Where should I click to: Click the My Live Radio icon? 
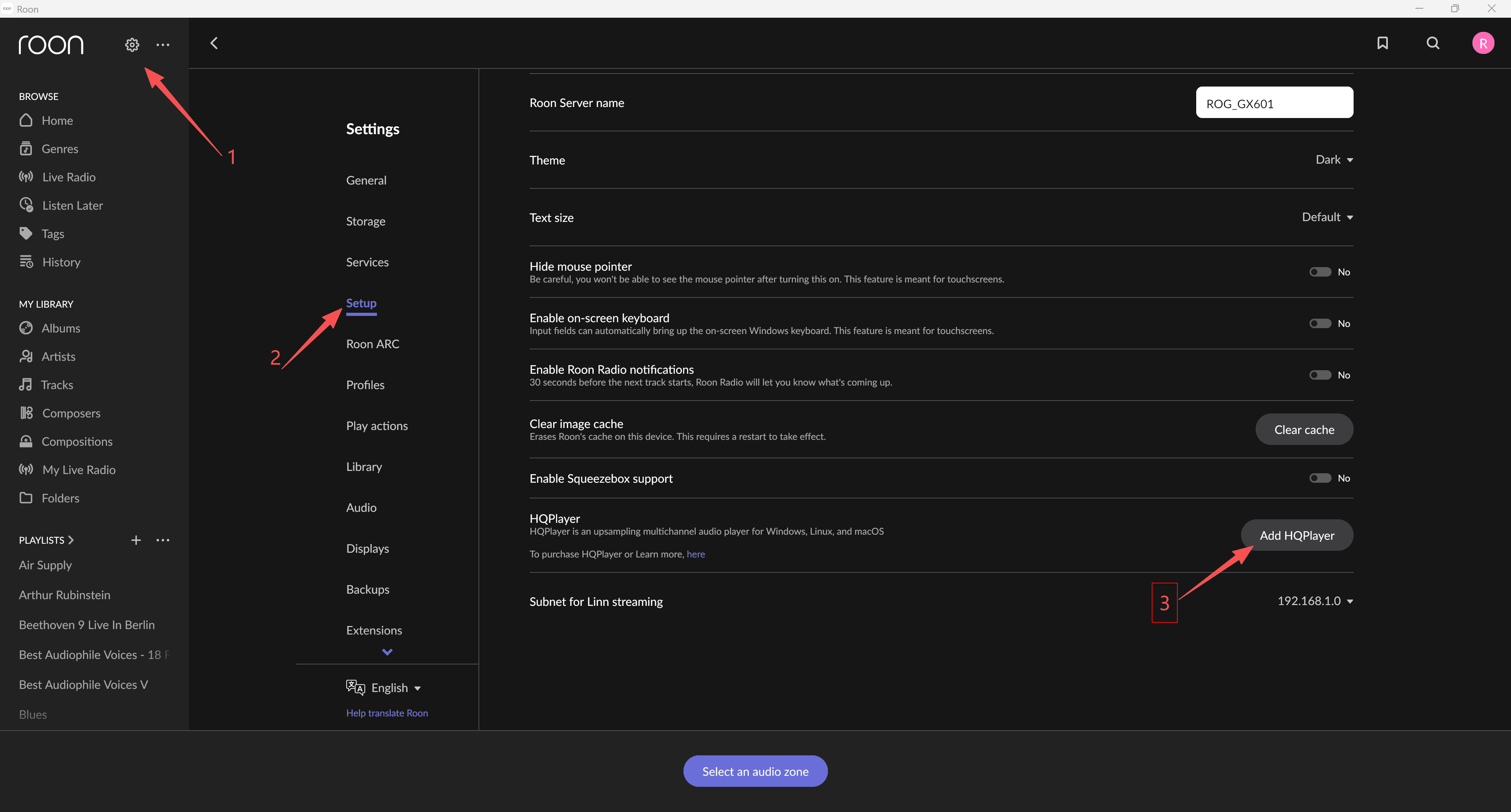click(x=26, y=469)
